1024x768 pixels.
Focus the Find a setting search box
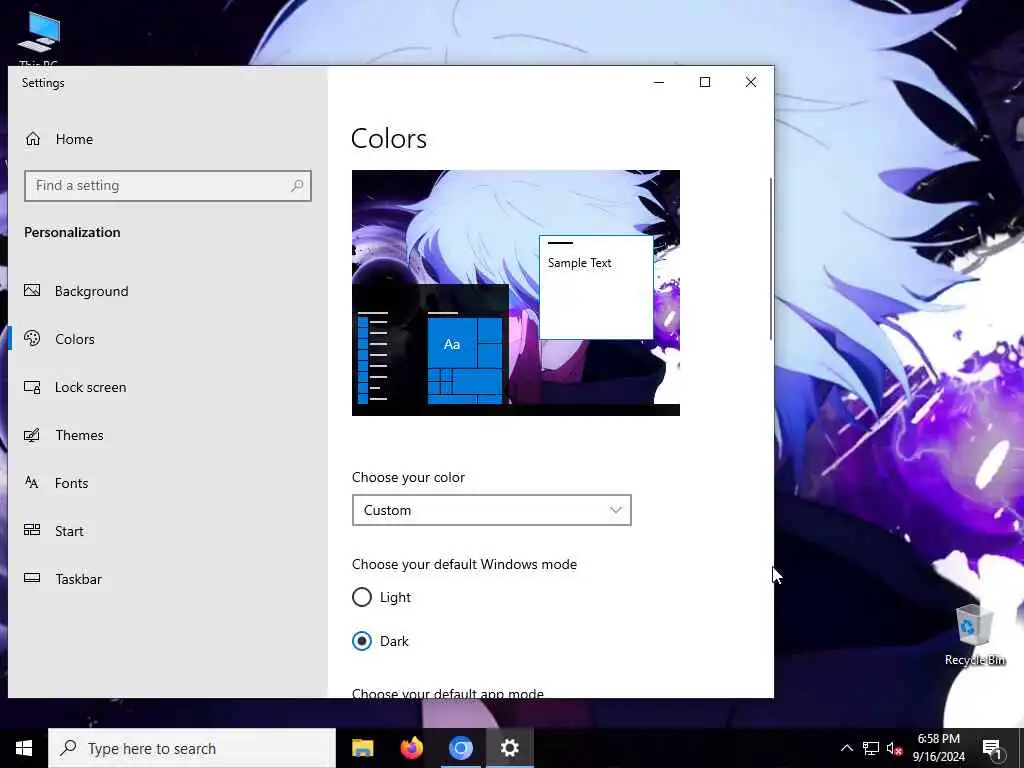click(168, 186)
